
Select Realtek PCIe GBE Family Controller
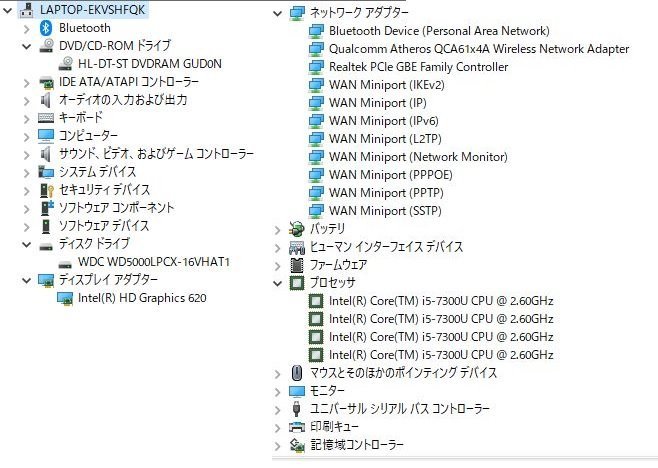(x=418, y=67)
